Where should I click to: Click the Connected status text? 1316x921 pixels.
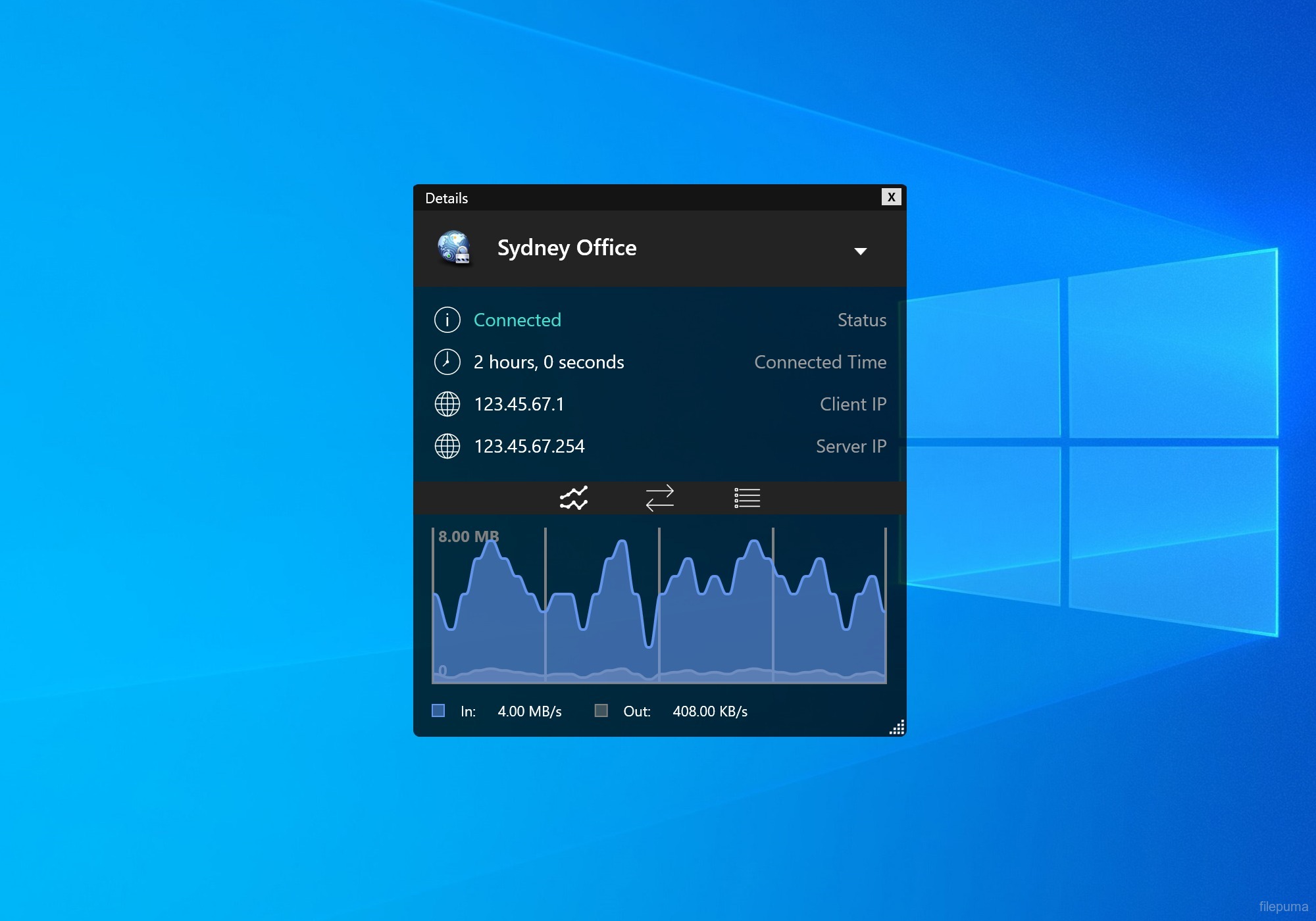click(x=517, y=320)
